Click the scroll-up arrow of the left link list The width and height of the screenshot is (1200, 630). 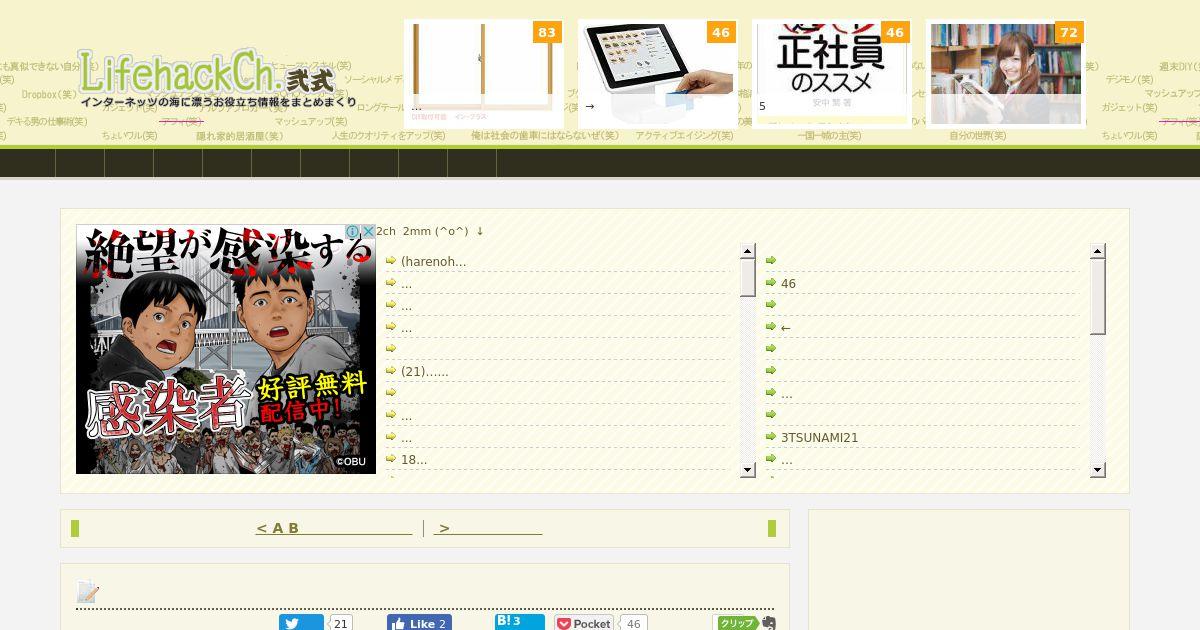[x=747, y=251]
